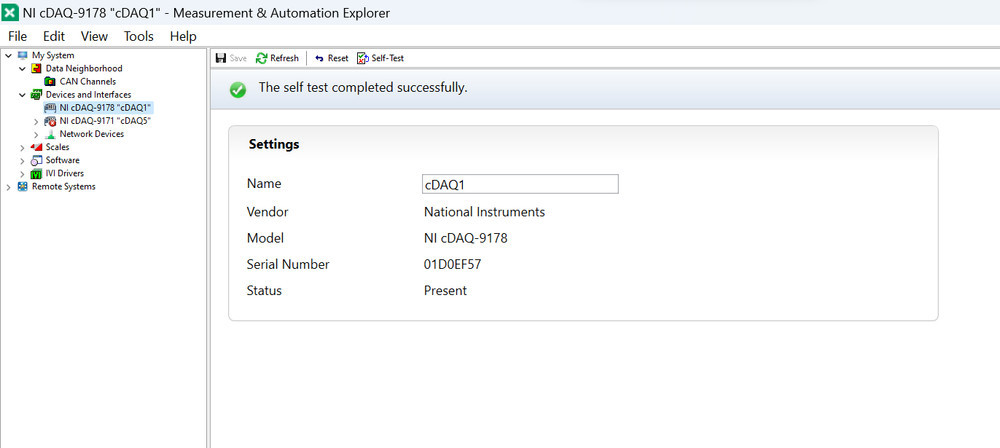1000x448 pixels.
Task: Run Self-Test from the toolbar
Action: (x=381, y=58)
